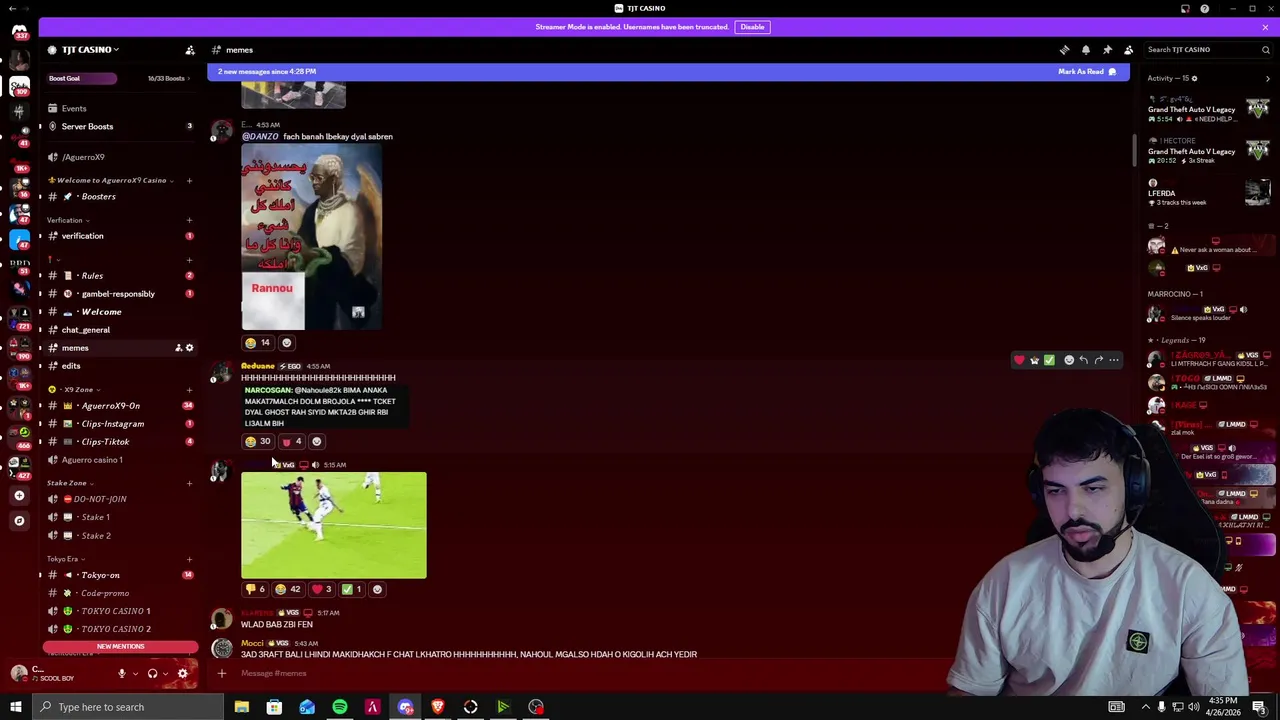
Task: Deafen with the headphones icon
Action: 152,674
